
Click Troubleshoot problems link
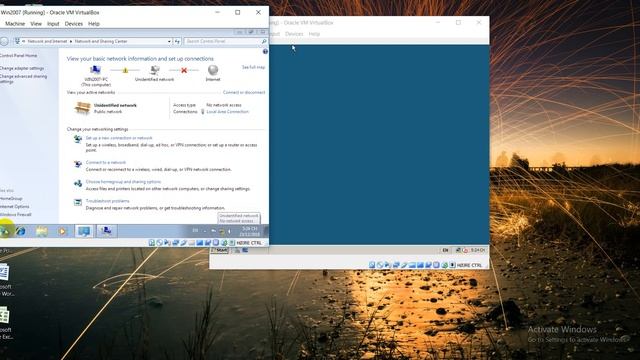coord(107,201)
